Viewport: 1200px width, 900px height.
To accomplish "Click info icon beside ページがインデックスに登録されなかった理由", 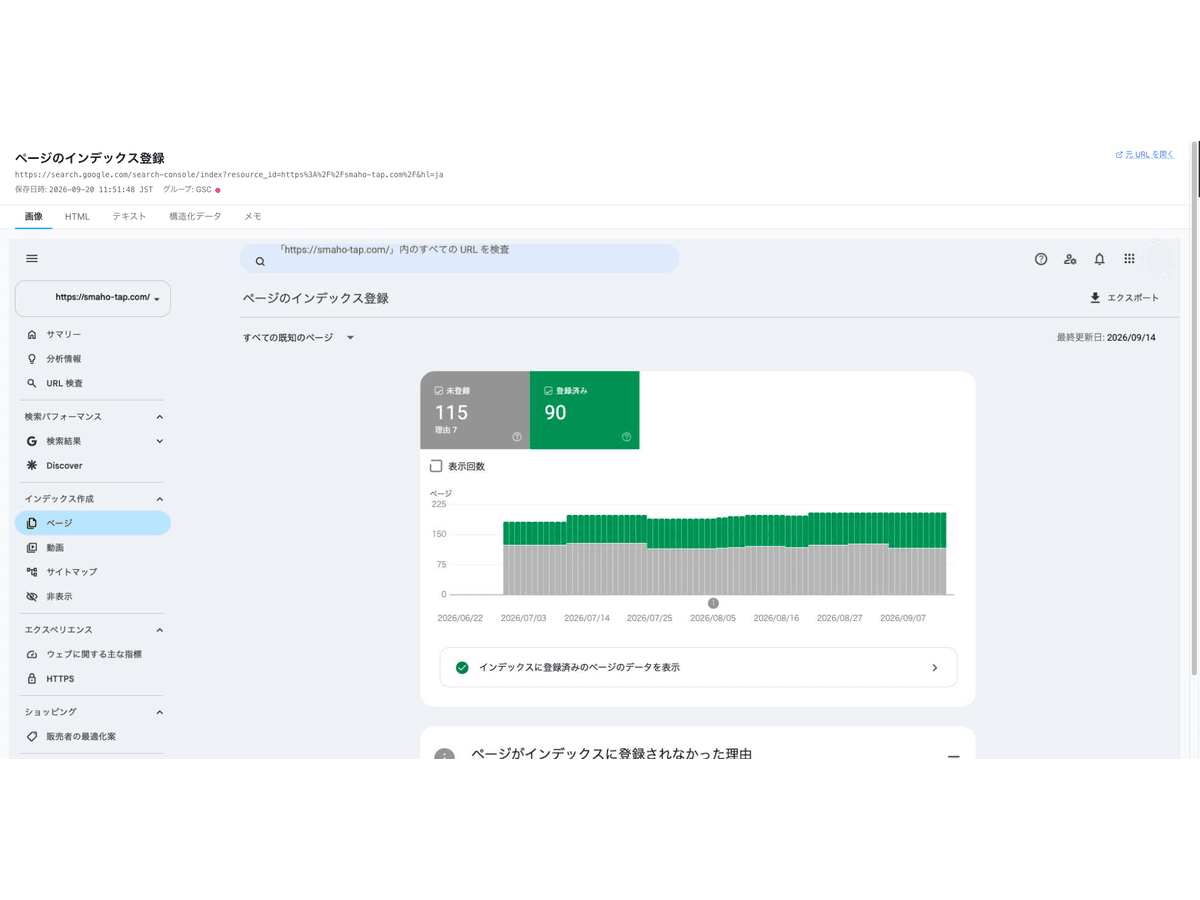I will (x=445, y=755).
